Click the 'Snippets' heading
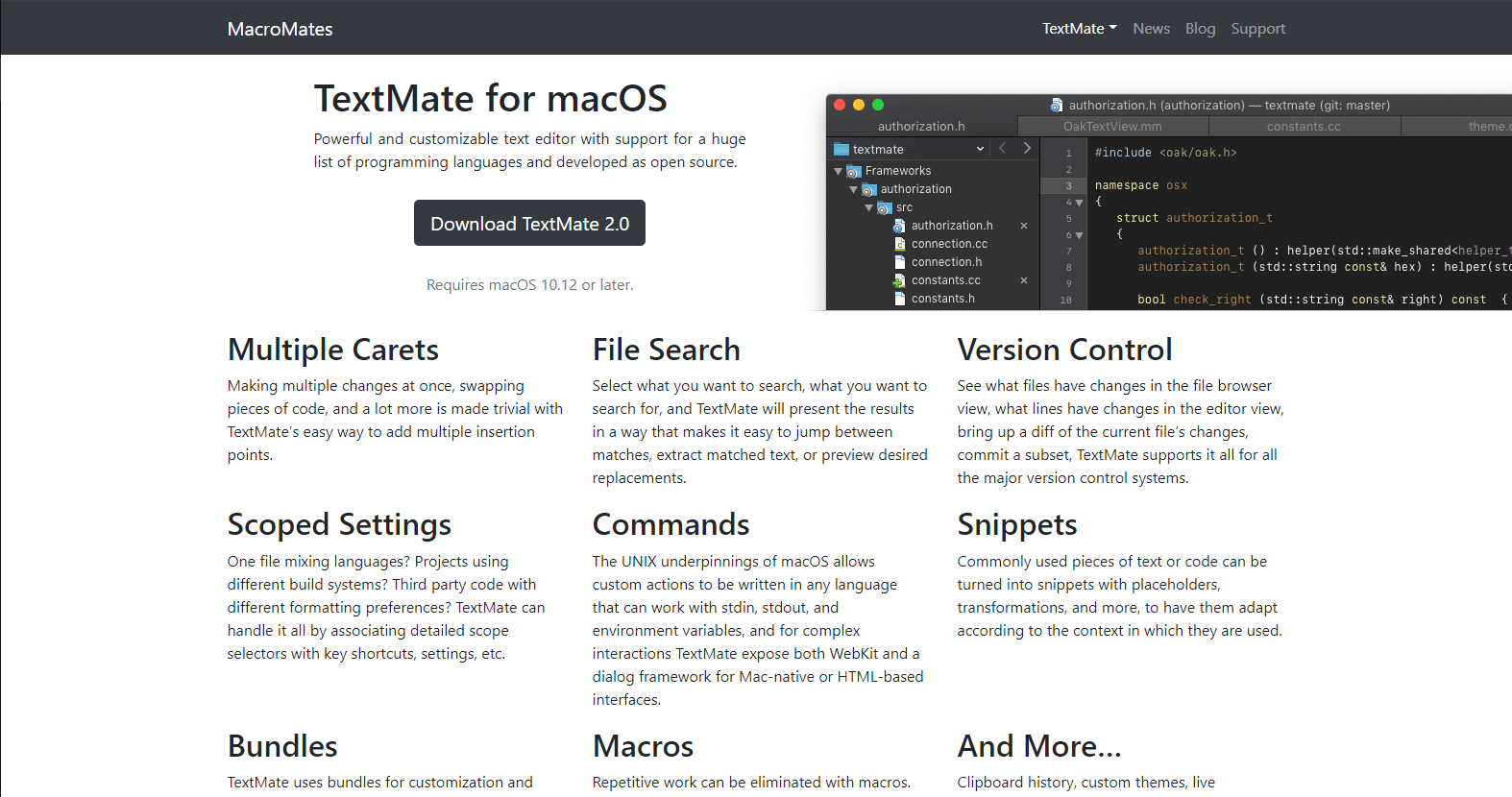The width and height of the screenshot is (1512, 797). click(x=1017, y=525)
